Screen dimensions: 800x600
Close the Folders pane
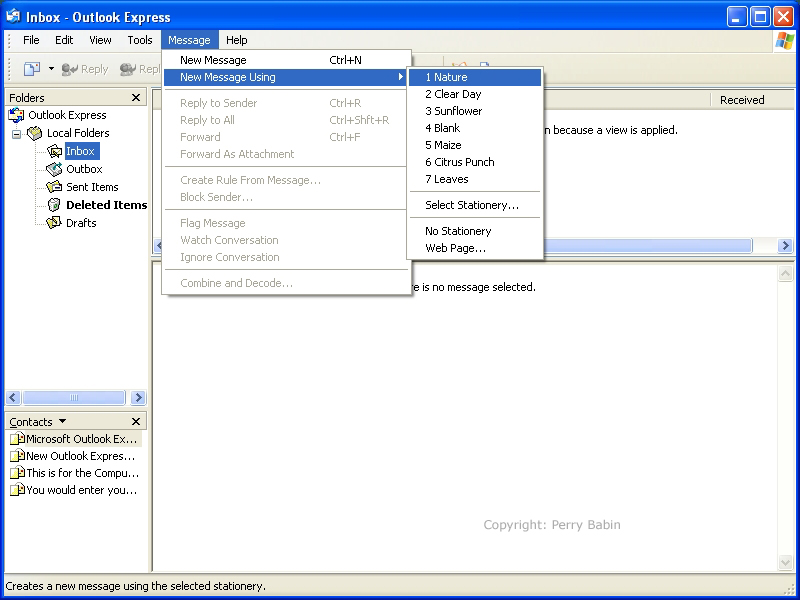point(136,98)
